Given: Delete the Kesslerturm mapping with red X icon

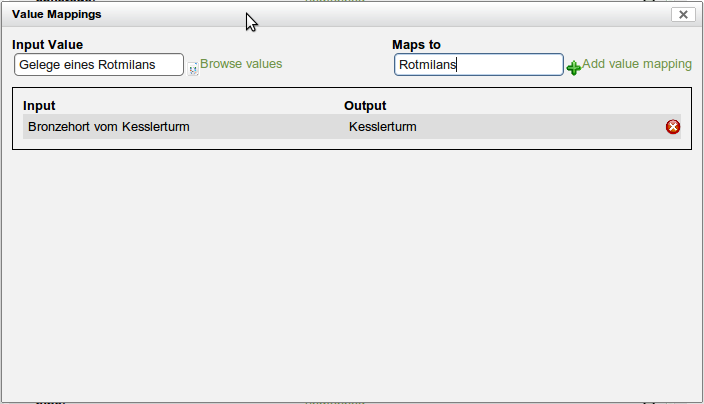Looking at the screenshot, I should pos(673,127).
